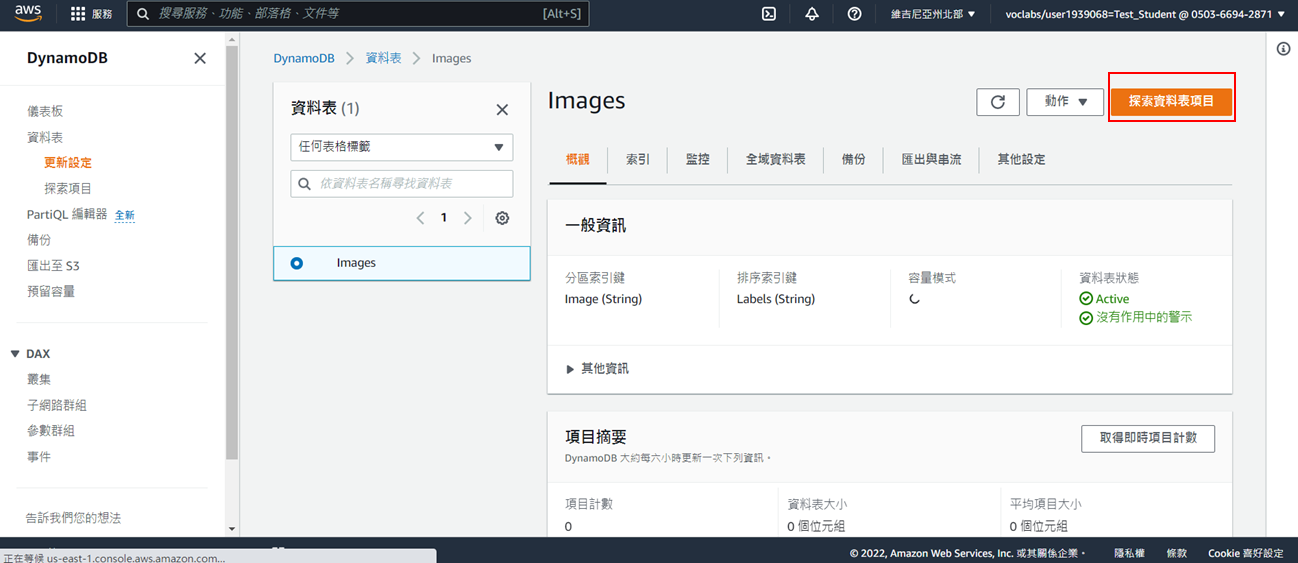Viewport: 1298px width, 563px height.
Task: Open the voclabs account menu
Action: tap(1145, 14)
